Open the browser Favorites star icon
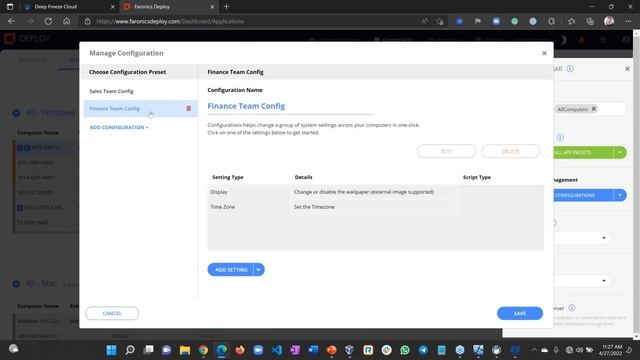Viewport: 640px width, 360px height. pos(571,21)
